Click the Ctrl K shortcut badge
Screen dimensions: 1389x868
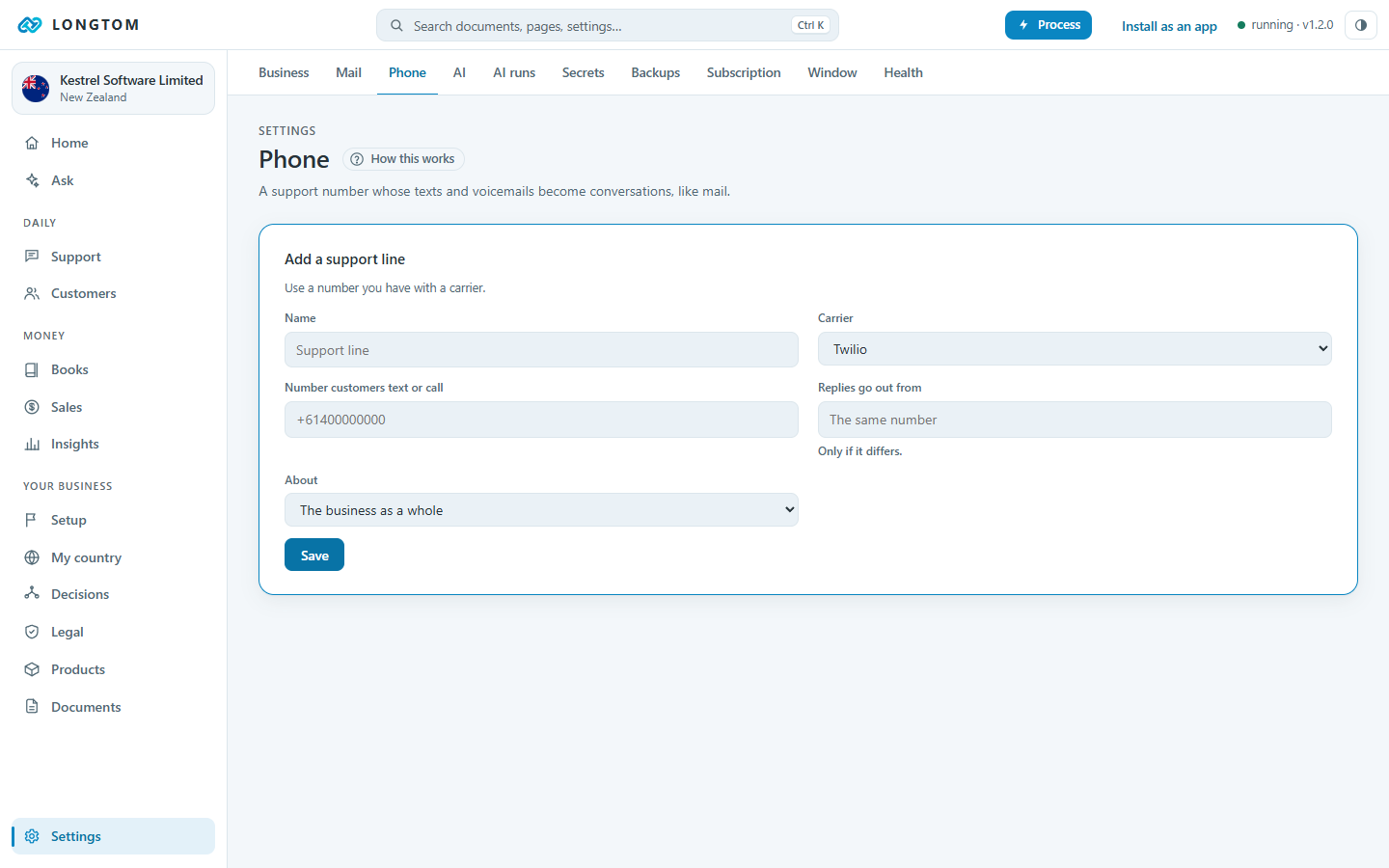810,25
